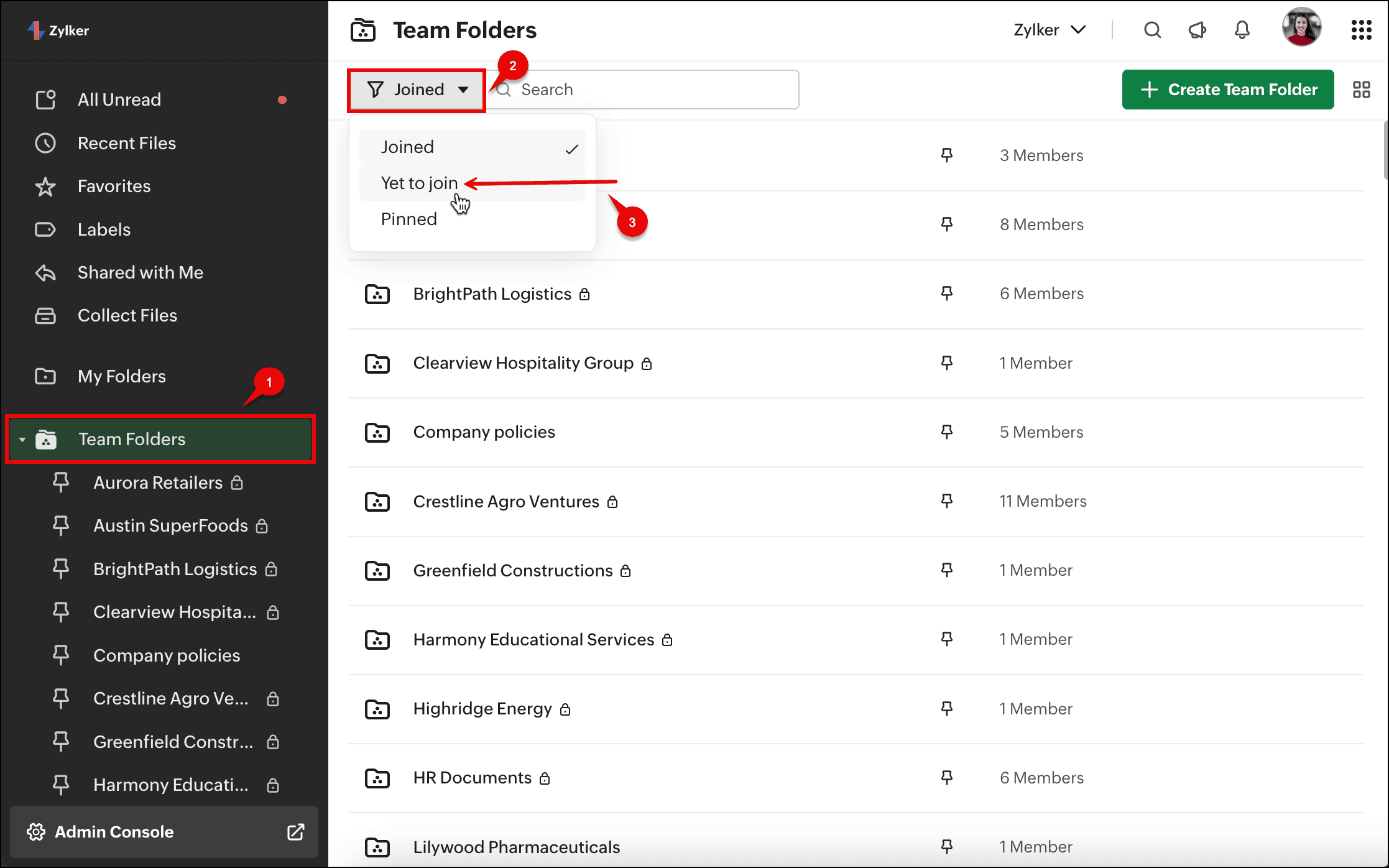Click the team folder Search field
The image size is (1389, 868).
click(647, 90)
